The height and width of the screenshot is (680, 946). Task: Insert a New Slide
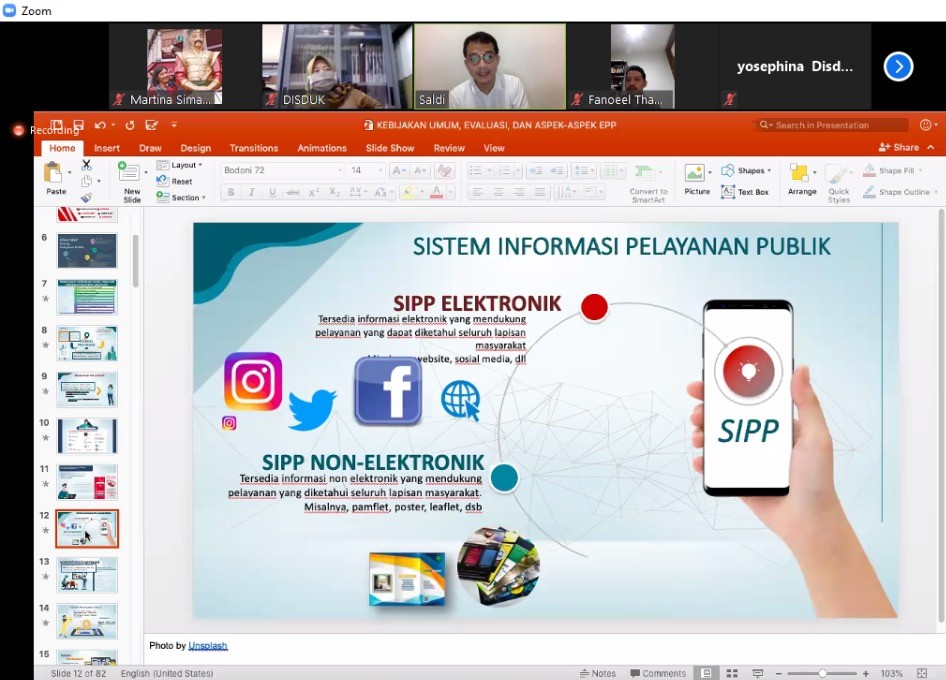pyautogui.click(x=130, y=182)
